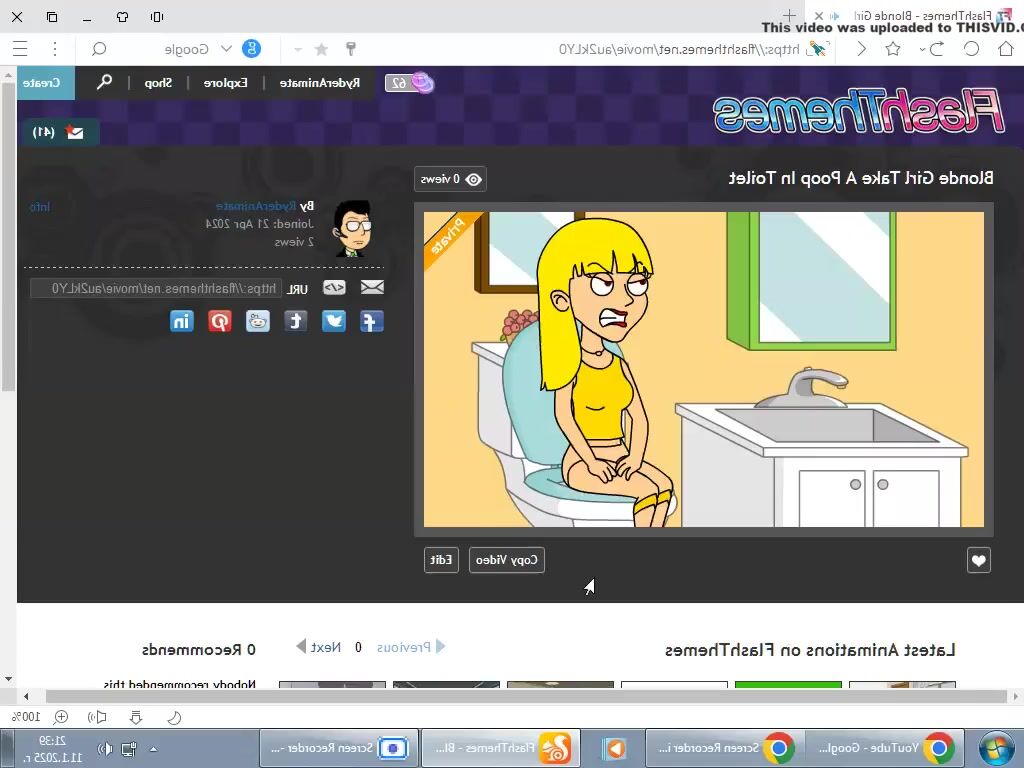1024x768 pixels.
Task: Click the download arrow icon in status bar
Action: click(136, 718)
